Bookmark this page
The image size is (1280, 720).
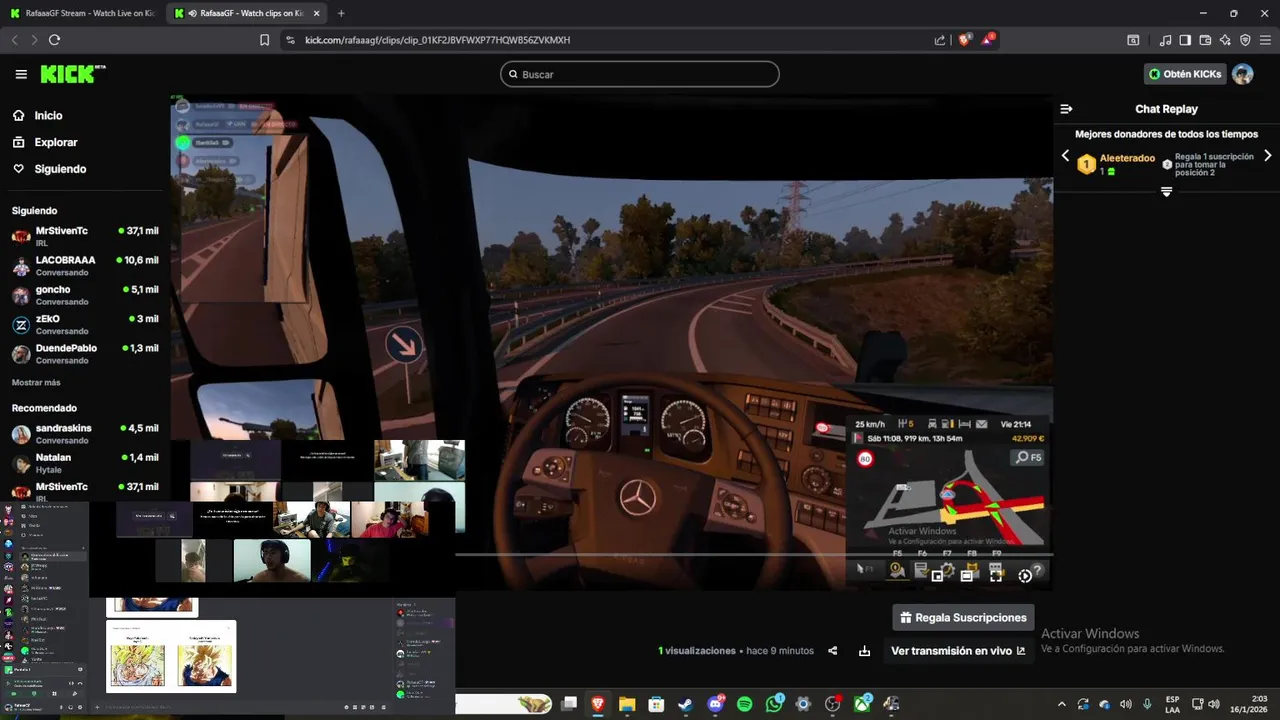[x=264, y=40]
